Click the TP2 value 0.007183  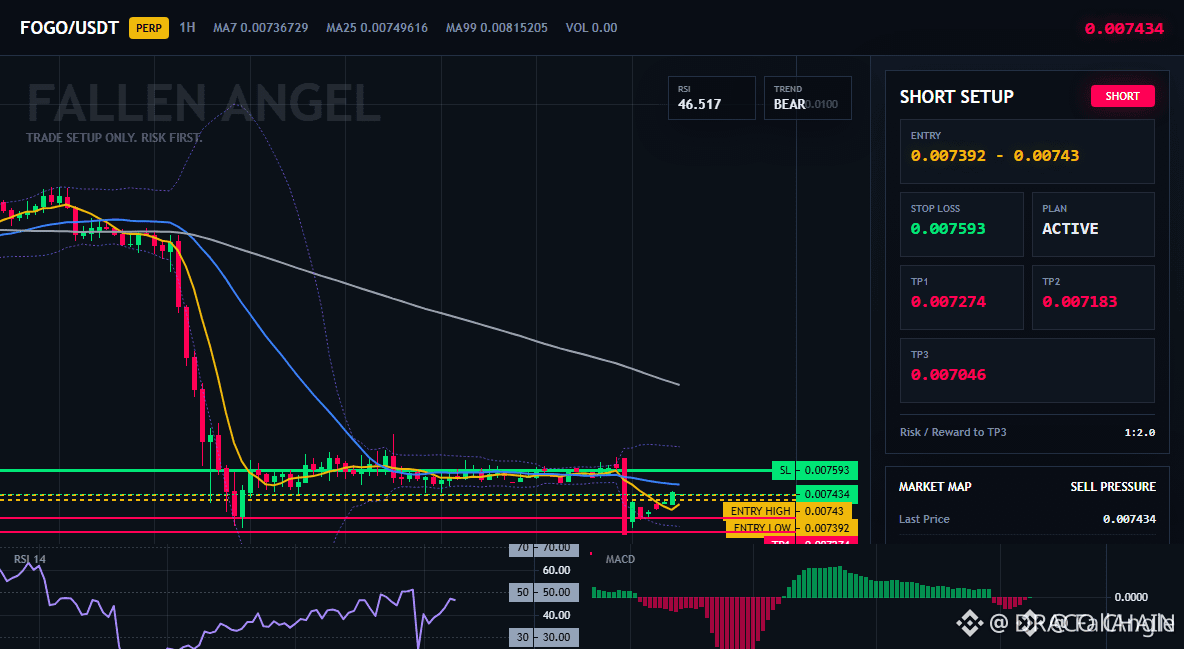(x=1079, y=301)
